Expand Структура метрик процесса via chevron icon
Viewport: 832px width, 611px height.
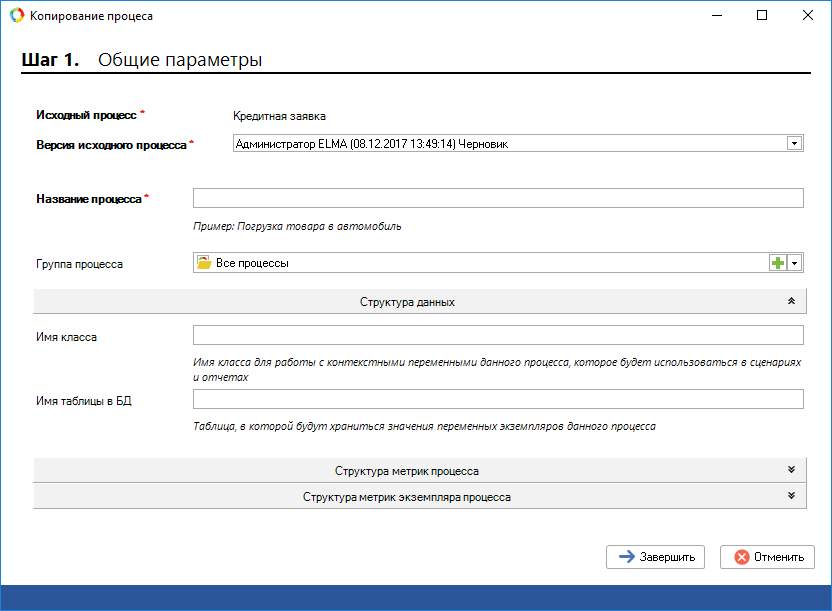[x=790, y=470]
